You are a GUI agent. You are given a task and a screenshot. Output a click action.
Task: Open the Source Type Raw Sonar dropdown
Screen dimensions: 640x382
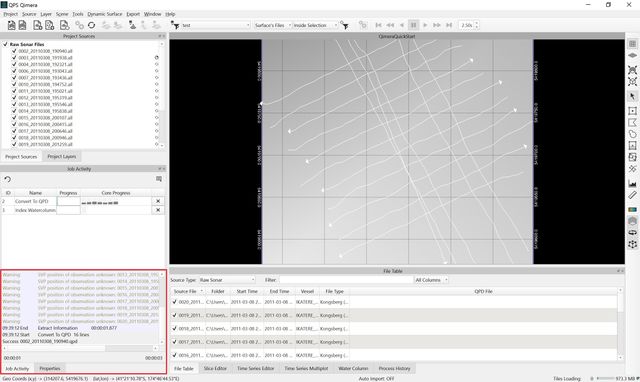227,280
